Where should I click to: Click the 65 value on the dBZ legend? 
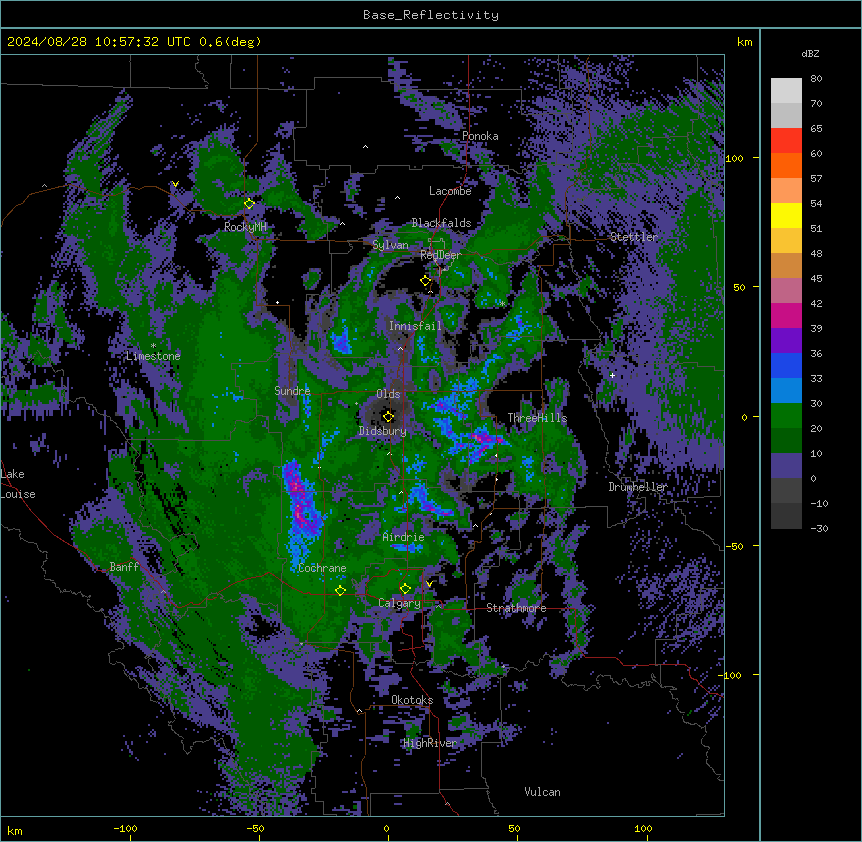pyautogui.click(x=816, y=129)
